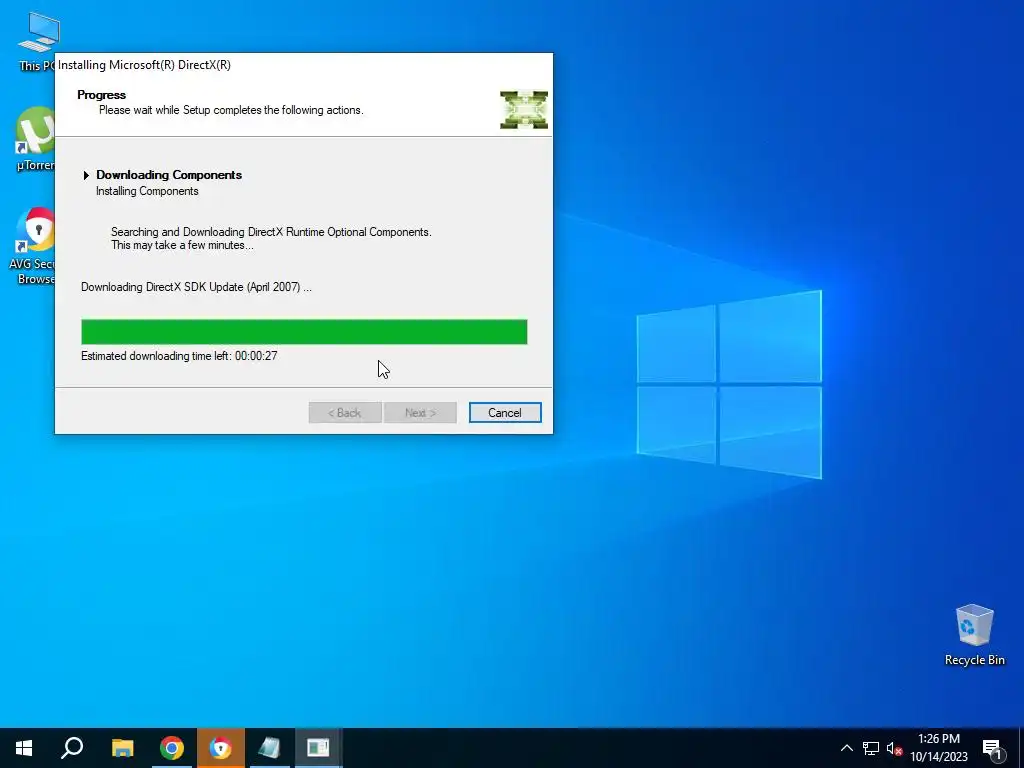Show hidden system tray icons
The image size is (1024, 768).
(x=846, y=748)
